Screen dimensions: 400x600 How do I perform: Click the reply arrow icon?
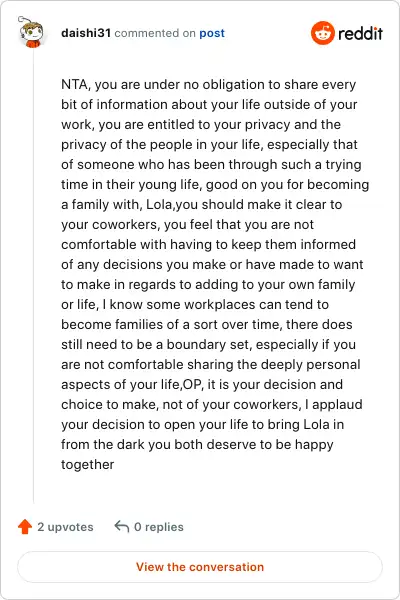click(x=121, y=527)
